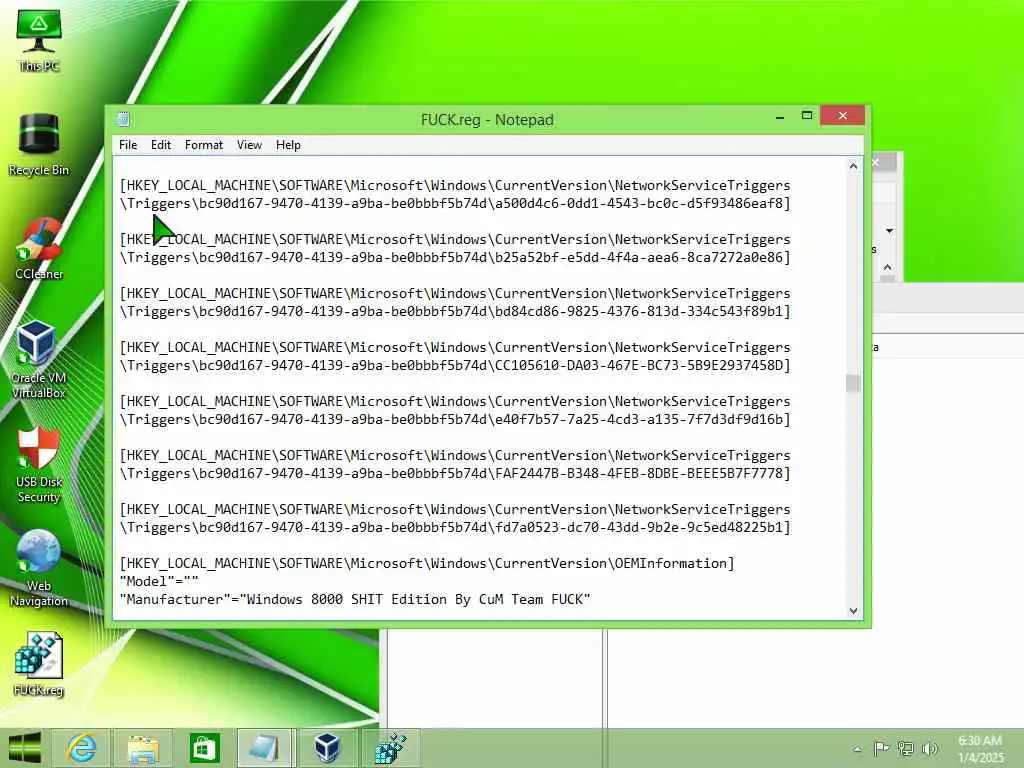
Task: Select the .reg file on desktop
Action: [39, 664]
